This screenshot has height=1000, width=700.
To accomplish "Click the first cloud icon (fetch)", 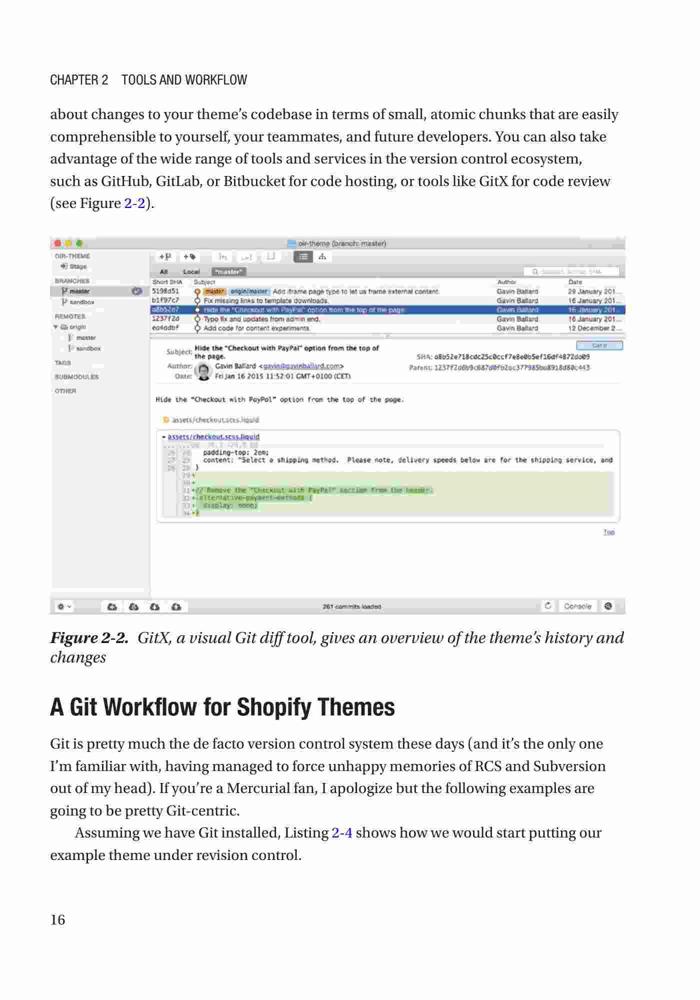I will click(x=112, y=607).
